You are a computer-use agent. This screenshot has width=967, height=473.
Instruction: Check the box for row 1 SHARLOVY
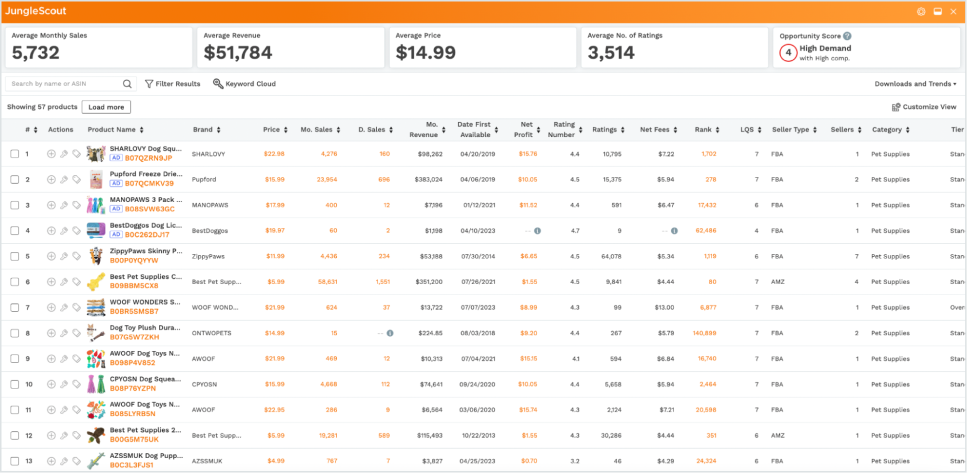point(14,154)
